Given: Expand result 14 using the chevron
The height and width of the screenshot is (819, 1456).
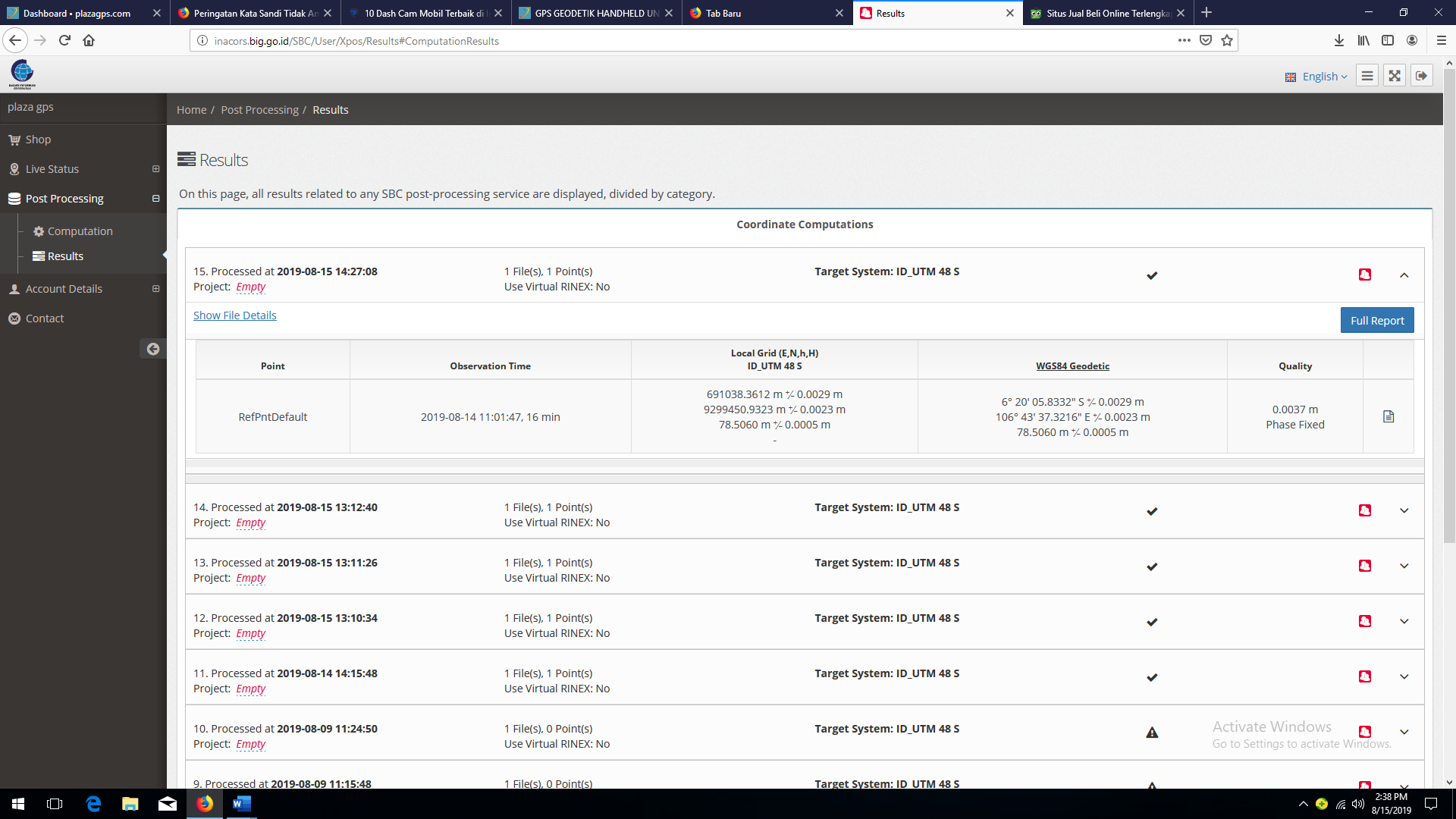Looking at the screenshot, I should [1404, 510].
